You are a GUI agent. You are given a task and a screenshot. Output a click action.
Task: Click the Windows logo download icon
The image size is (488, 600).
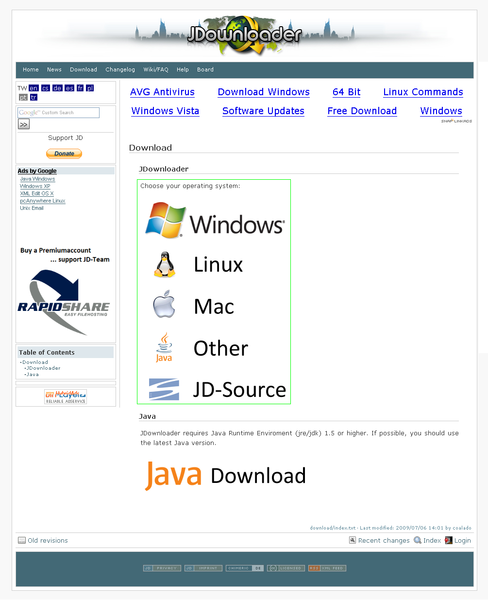pos(166,220)
